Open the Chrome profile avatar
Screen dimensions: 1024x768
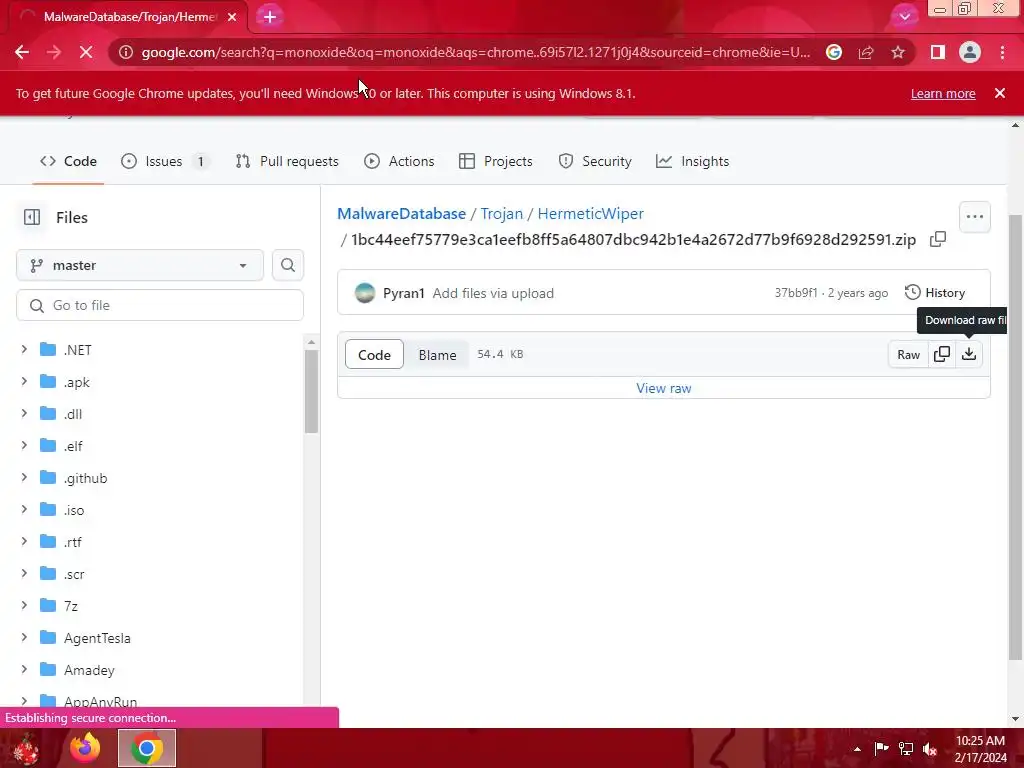pos(970,52)
